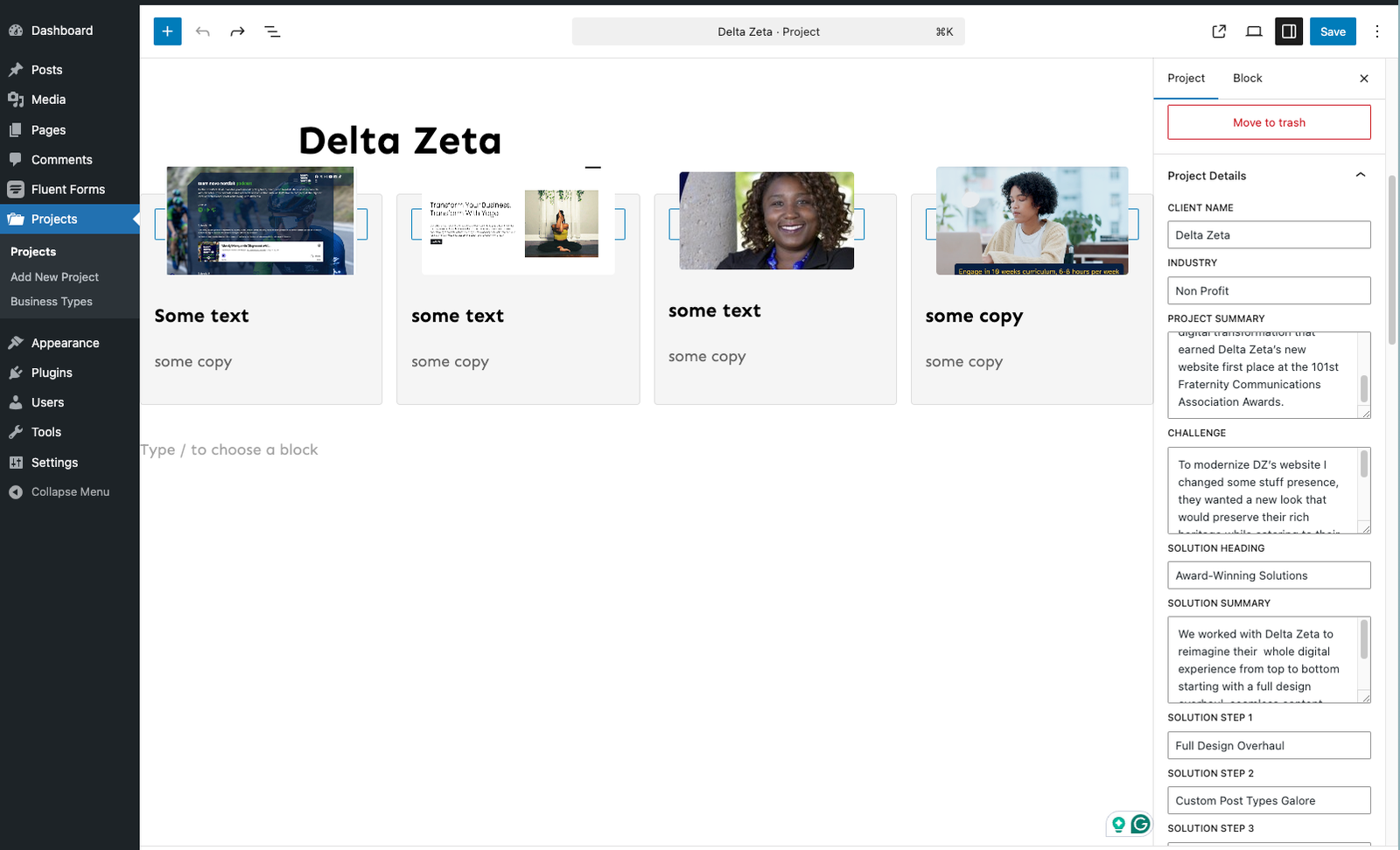Viewport: 1400px width, 850px height.
Task: Collapse the Project Details panel
Action: [x=1361, y=175]
